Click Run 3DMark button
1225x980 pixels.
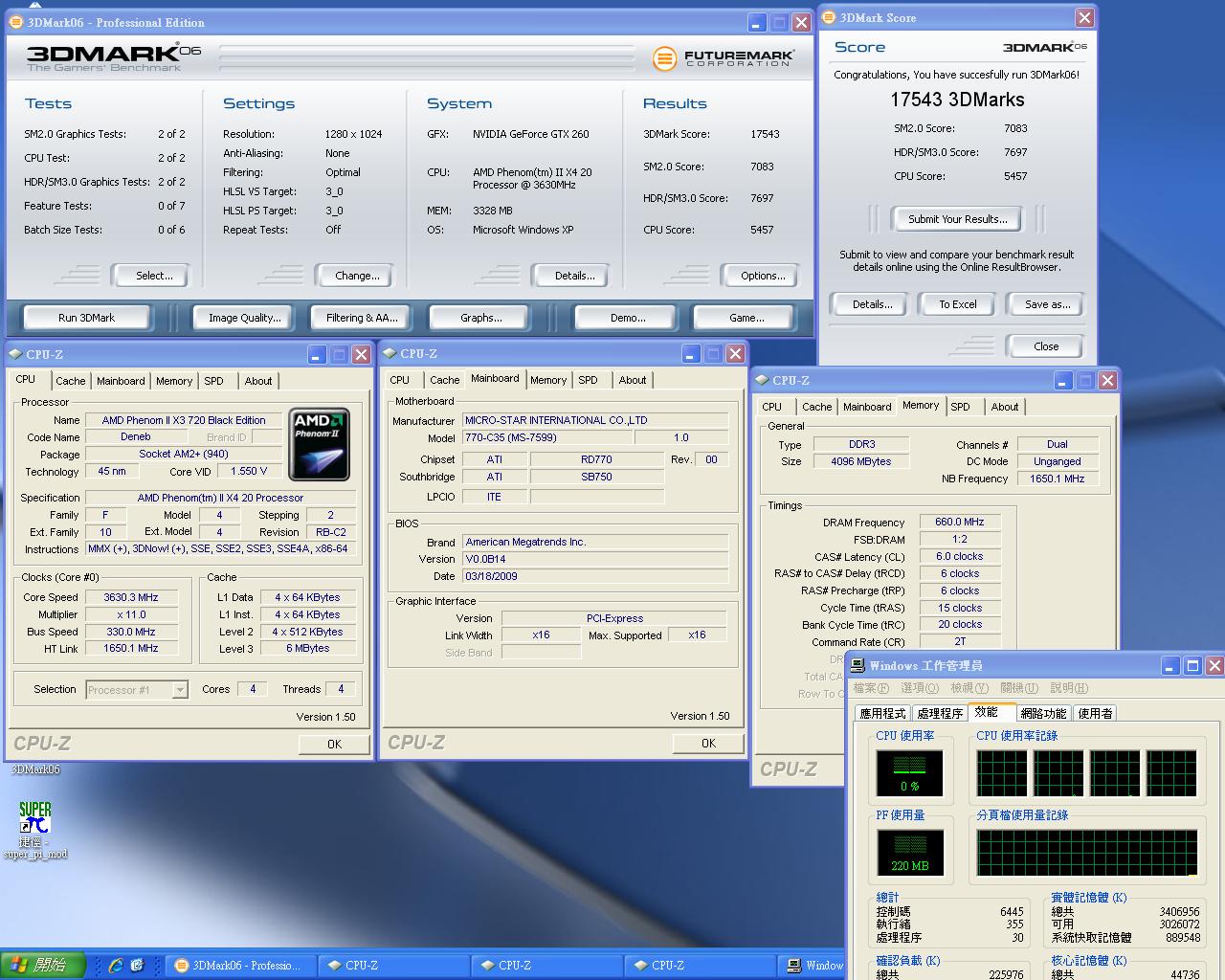click(x=86, y=318)
